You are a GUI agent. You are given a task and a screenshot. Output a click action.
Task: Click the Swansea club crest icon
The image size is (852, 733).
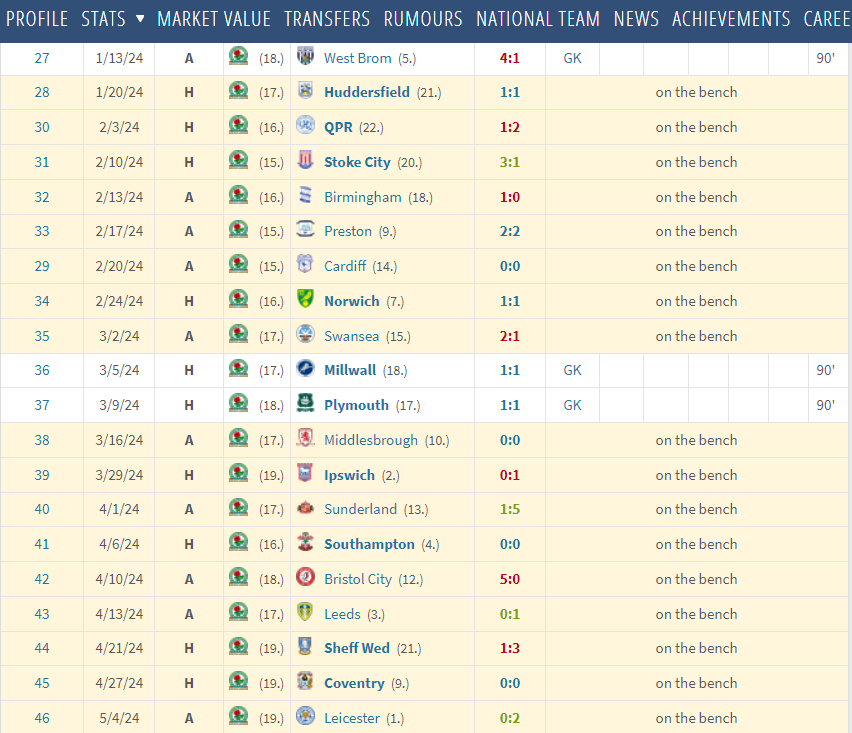[305, 334]
